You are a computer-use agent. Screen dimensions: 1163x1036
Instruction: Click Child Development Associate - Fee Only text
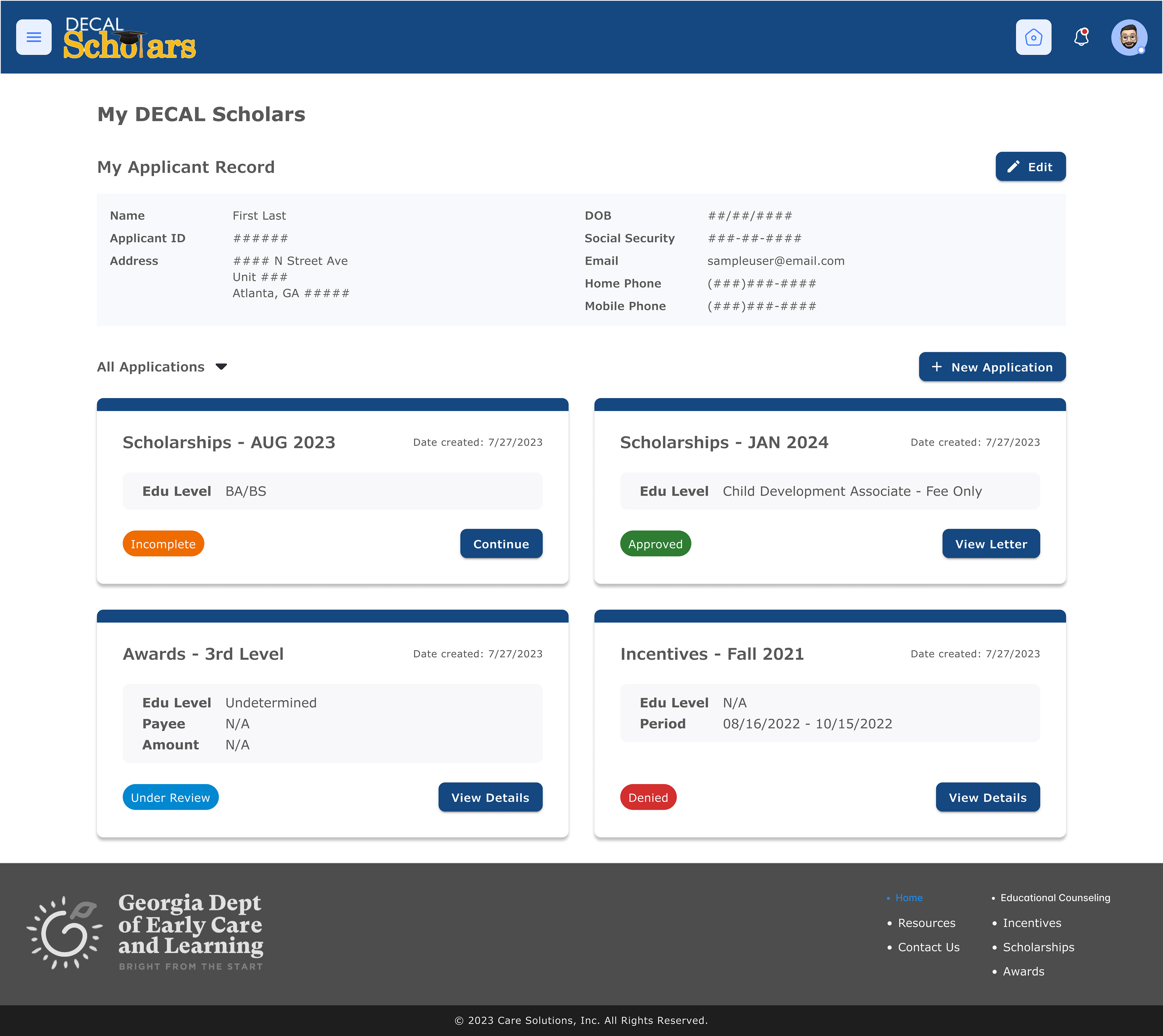tap(852, 491)
